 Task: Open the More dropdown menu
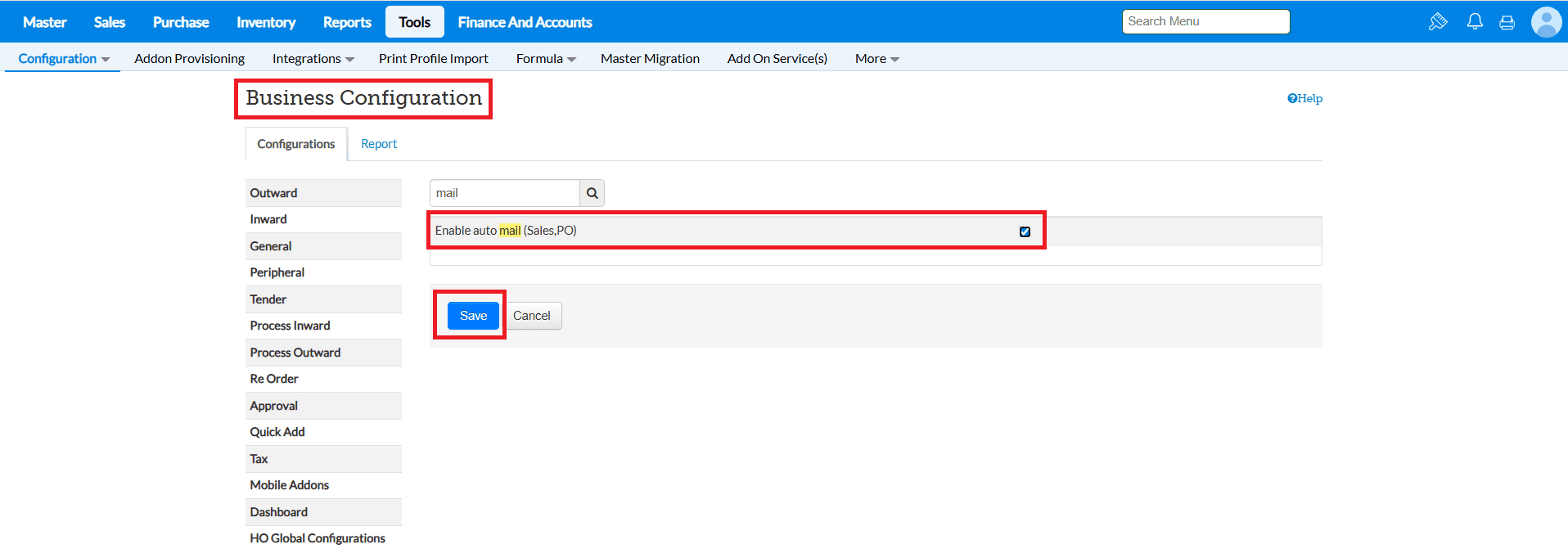876,59
